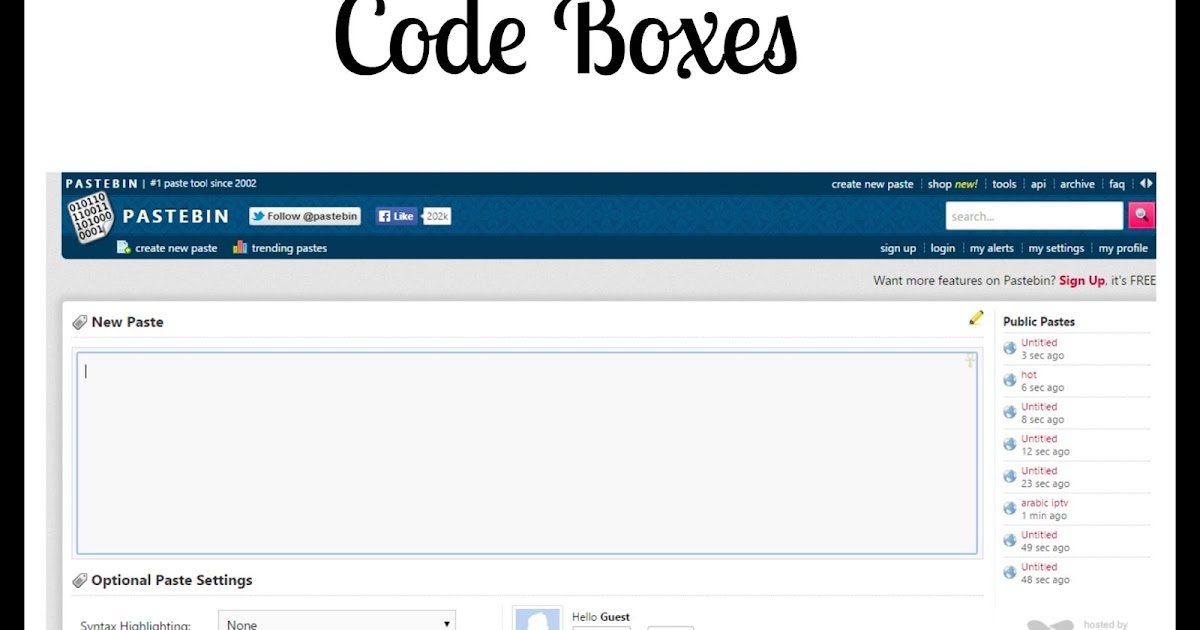Viewport: 1200px width, 630px height.
Task: Click the globe icon of 'Untitled 23 sec ago'
Action: (1010, 476)
